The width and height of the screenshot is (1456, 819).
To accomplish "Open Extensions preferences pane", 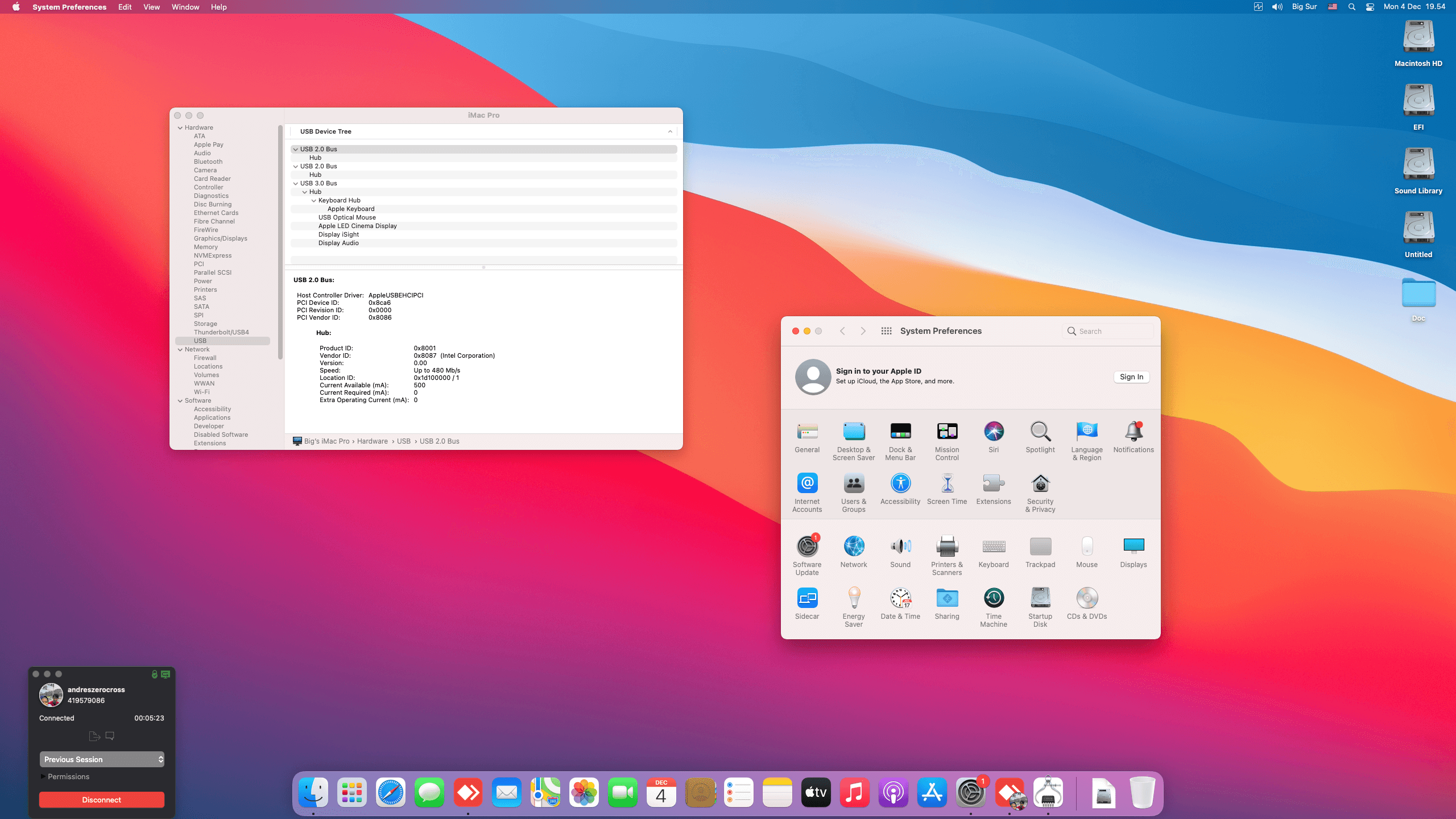I will 994,489.
